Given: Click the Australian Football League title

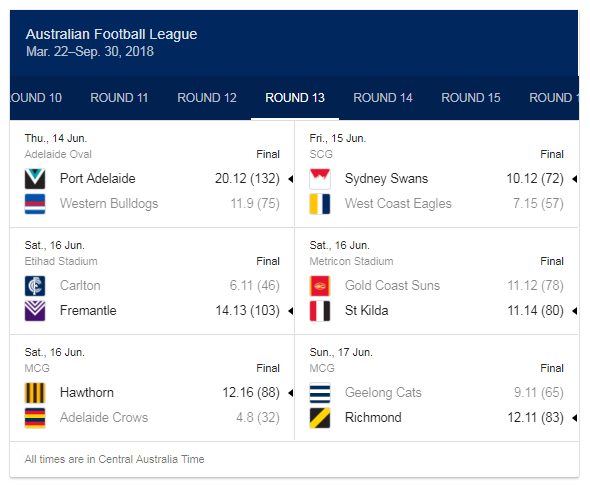Looking at the screenshot, I should (x=111, y=34).
